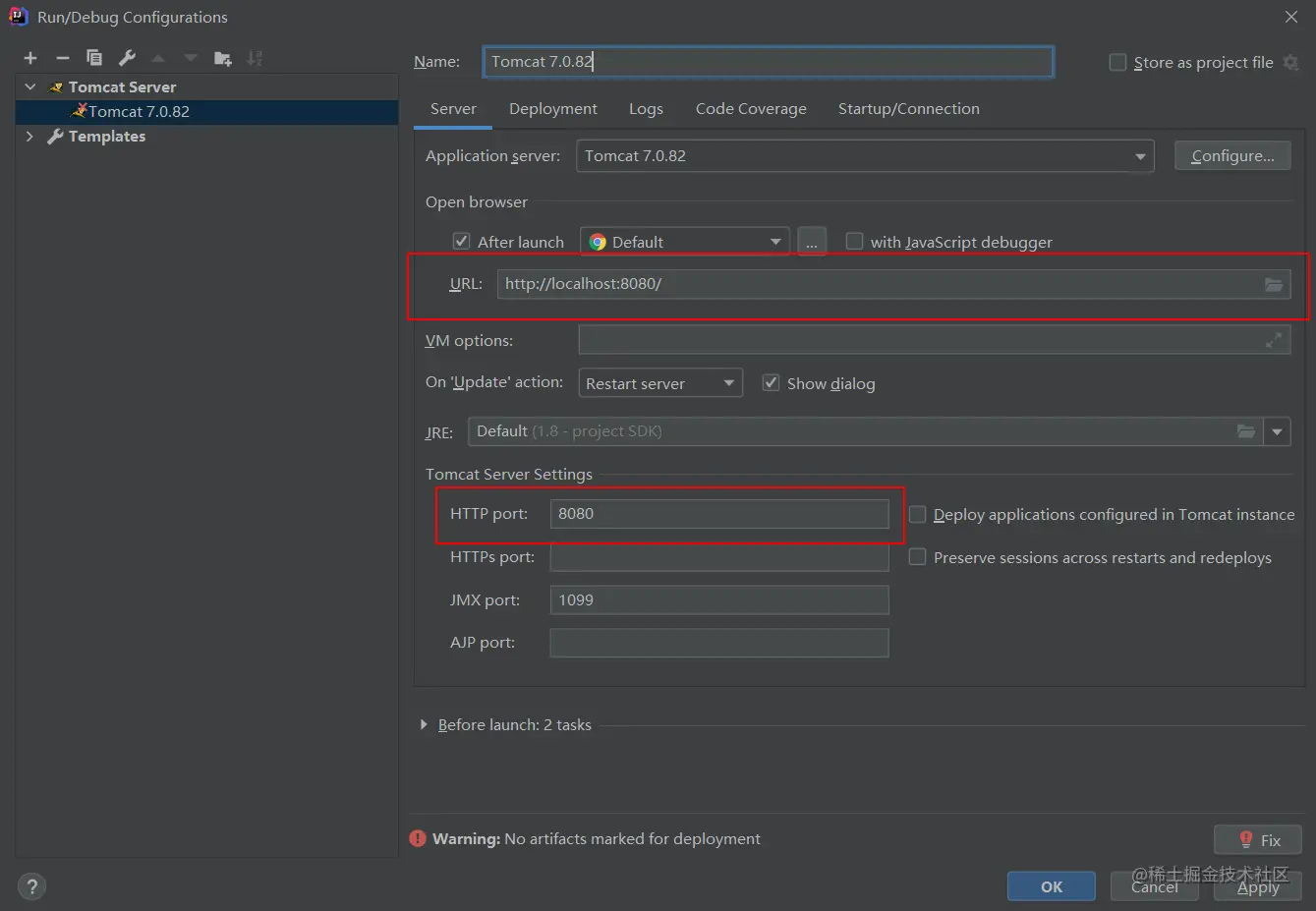Move configuration up arrow

pyautogui.click(x=158, y=58)
